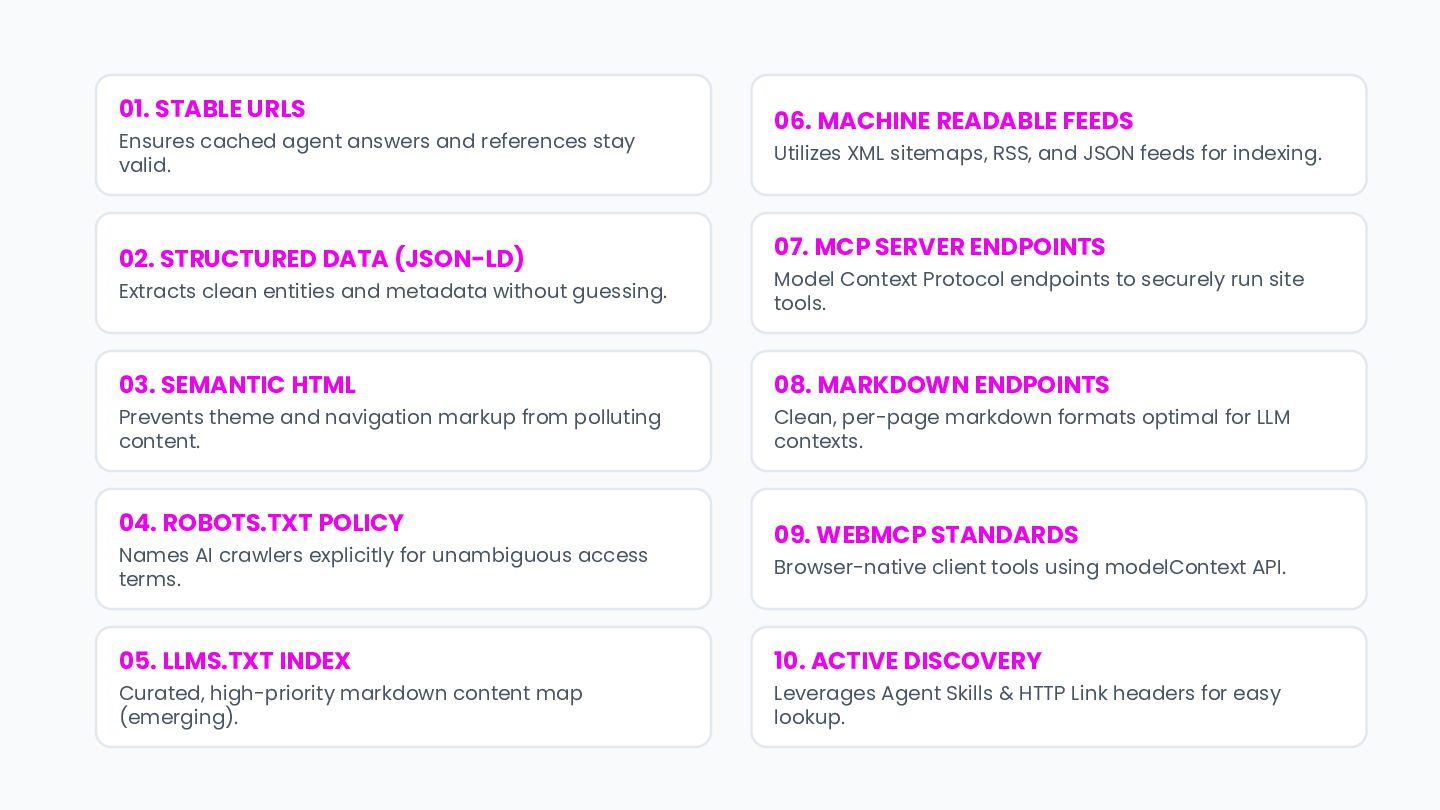1440x810 pixels.
Task: Click 'Curated, high-priority markdown content map' text
Action: click(351, 693)
